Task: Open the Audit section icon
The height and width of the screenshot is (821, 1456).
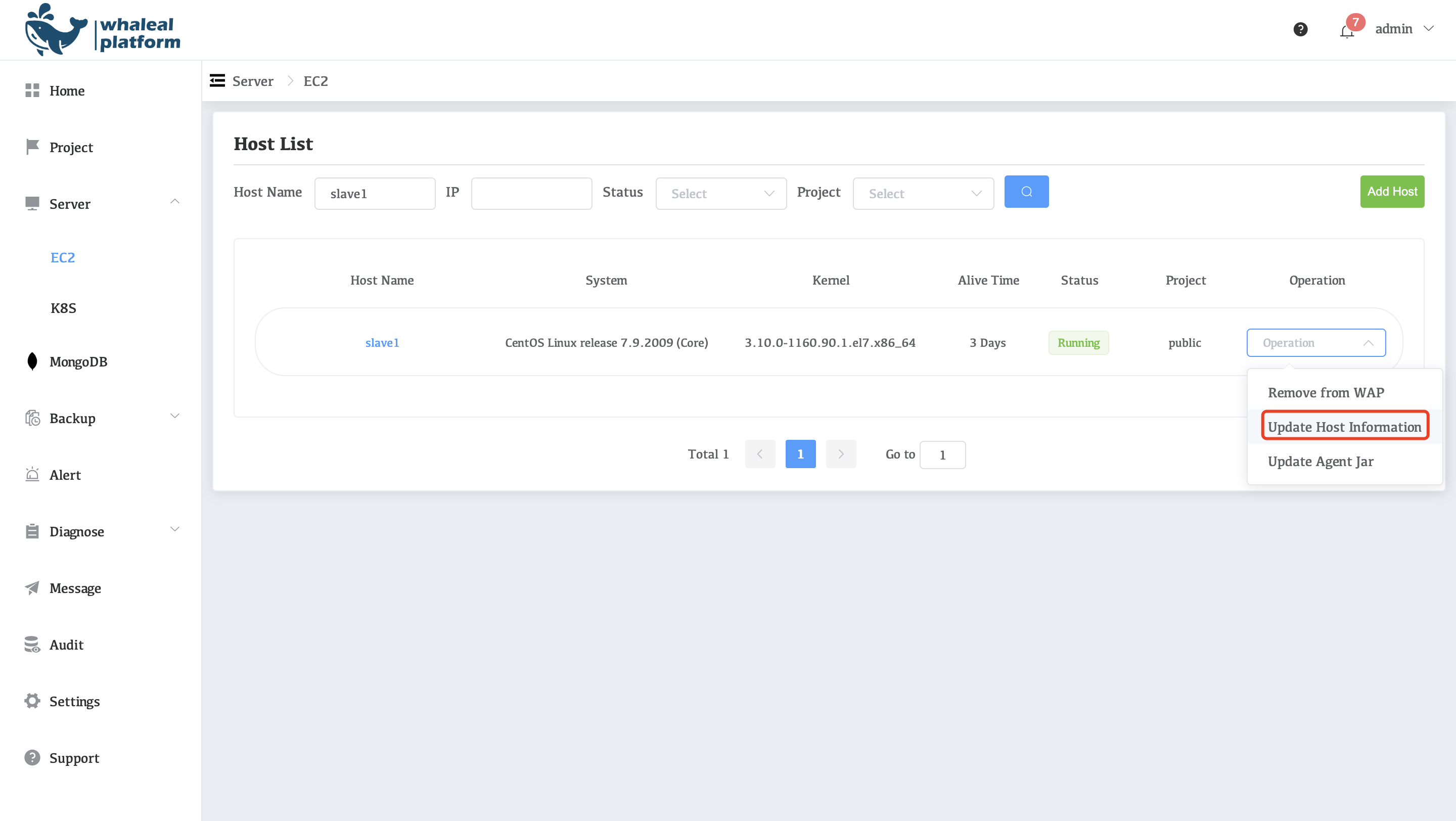Action: tap(32, 645)
